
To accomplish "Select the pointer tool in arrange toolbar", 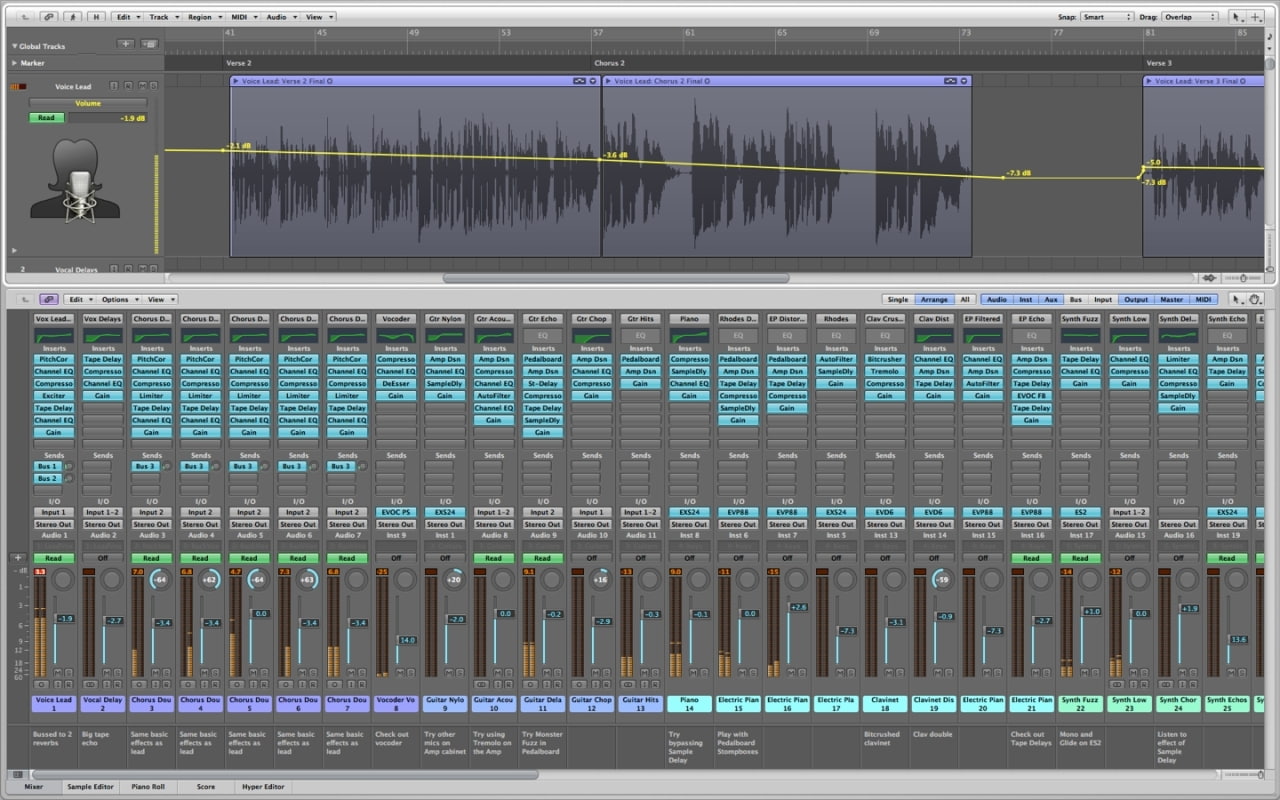I will coord(1238,17).
